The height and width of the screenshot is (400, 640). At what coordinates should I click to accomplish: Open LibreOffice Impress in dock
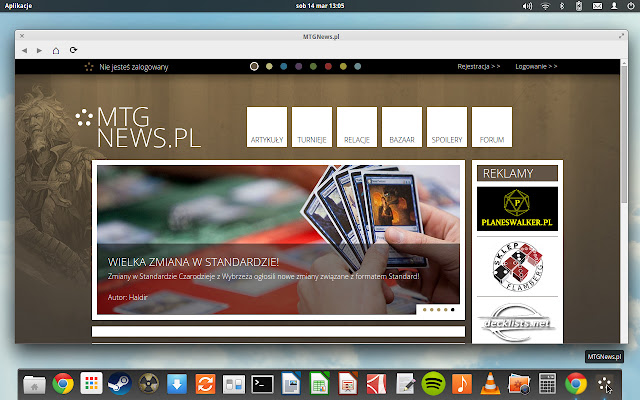pyautogui.click(x=348, y=384)
